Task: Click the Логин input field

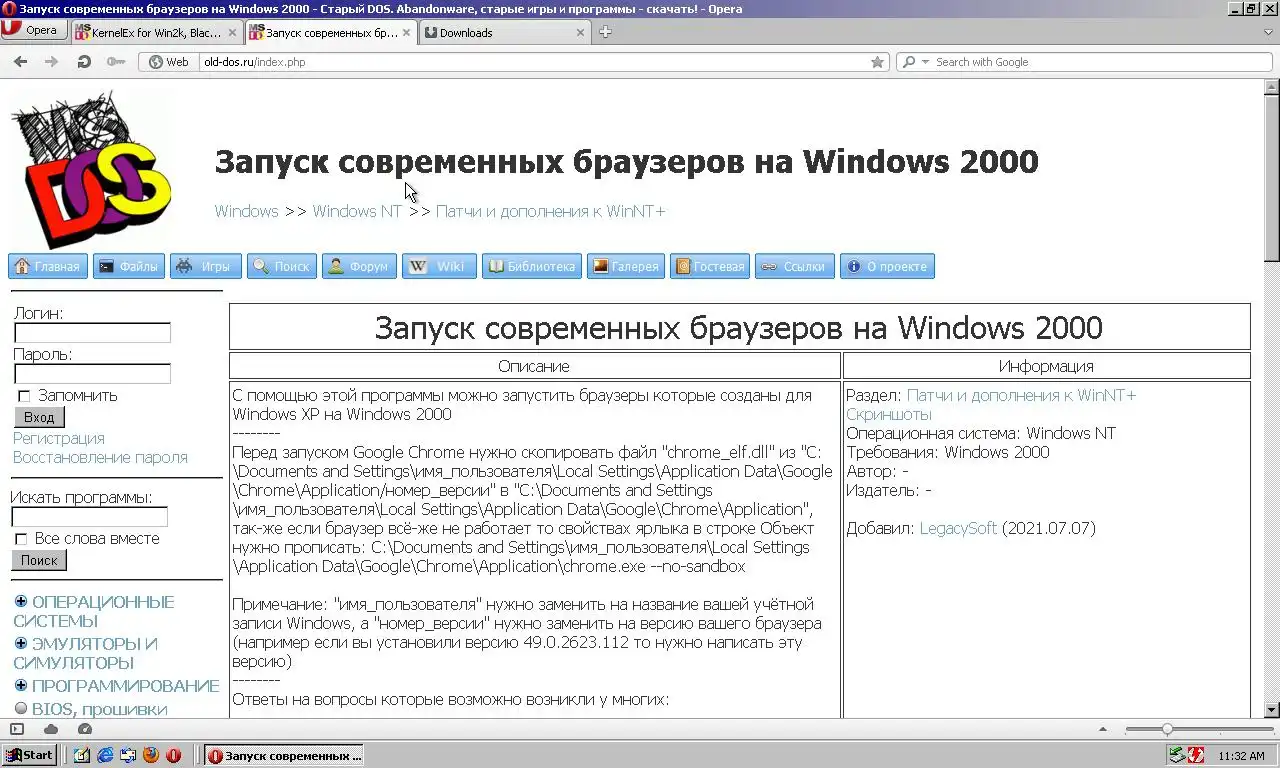Action: 92,333
